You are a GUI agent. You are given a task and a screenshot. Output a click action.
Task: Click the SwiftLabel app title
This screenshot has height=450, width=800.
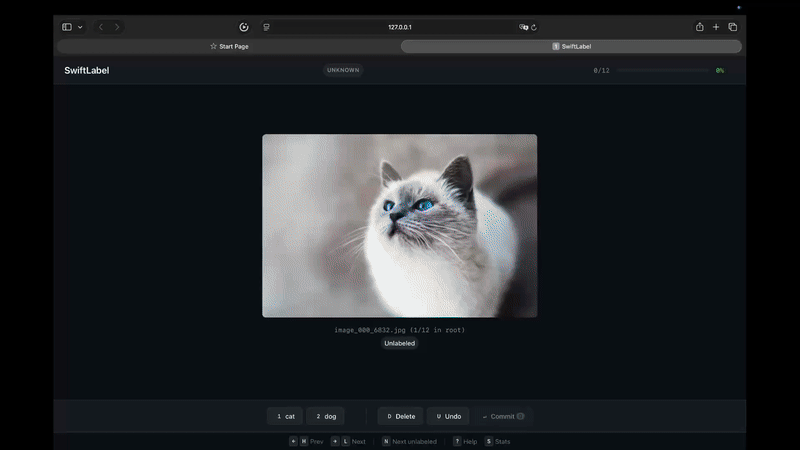pyautogui.click(x=87, y=70)
